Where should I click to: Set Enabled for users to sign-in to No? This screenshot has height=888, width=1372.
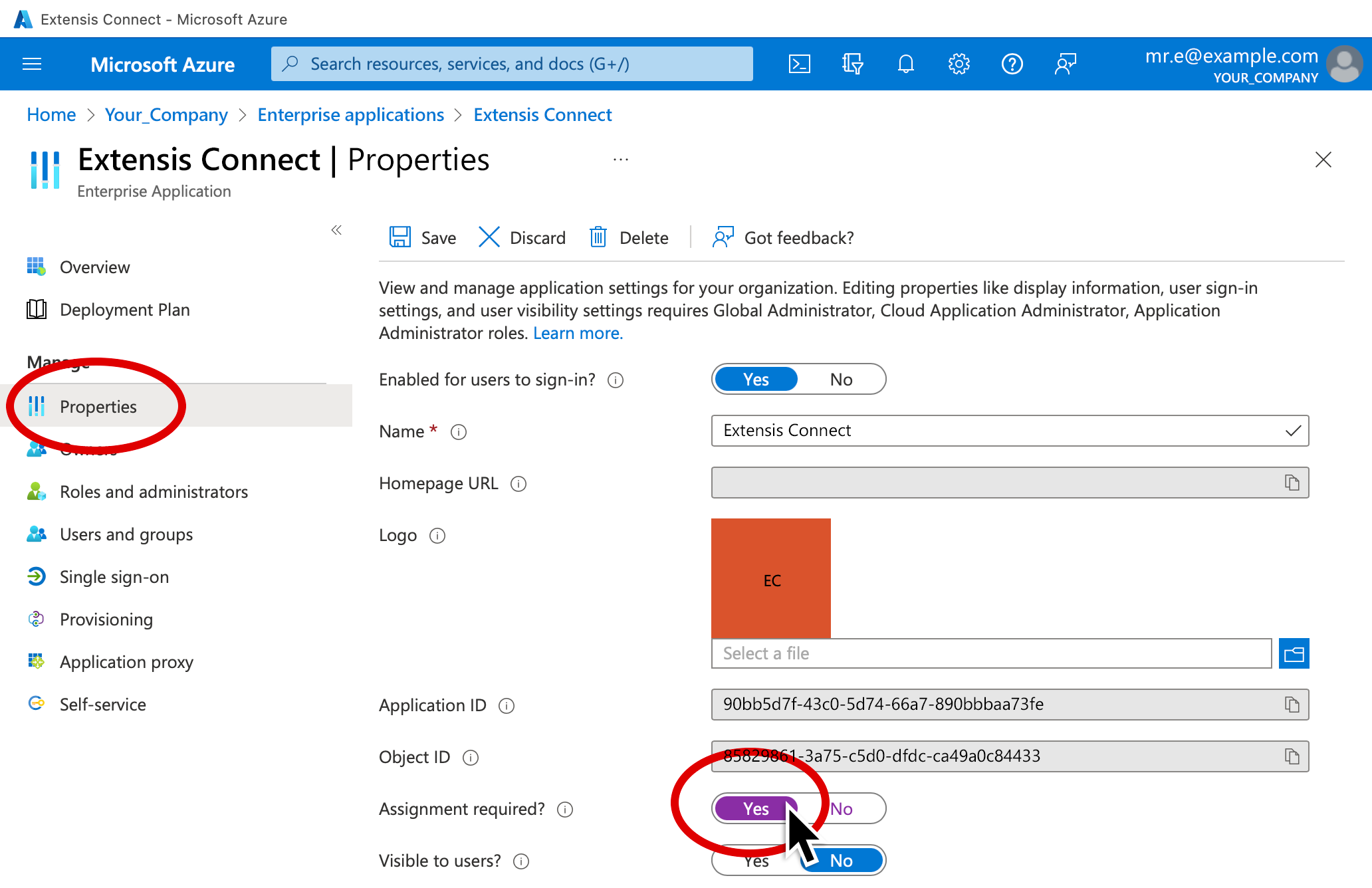841,379
